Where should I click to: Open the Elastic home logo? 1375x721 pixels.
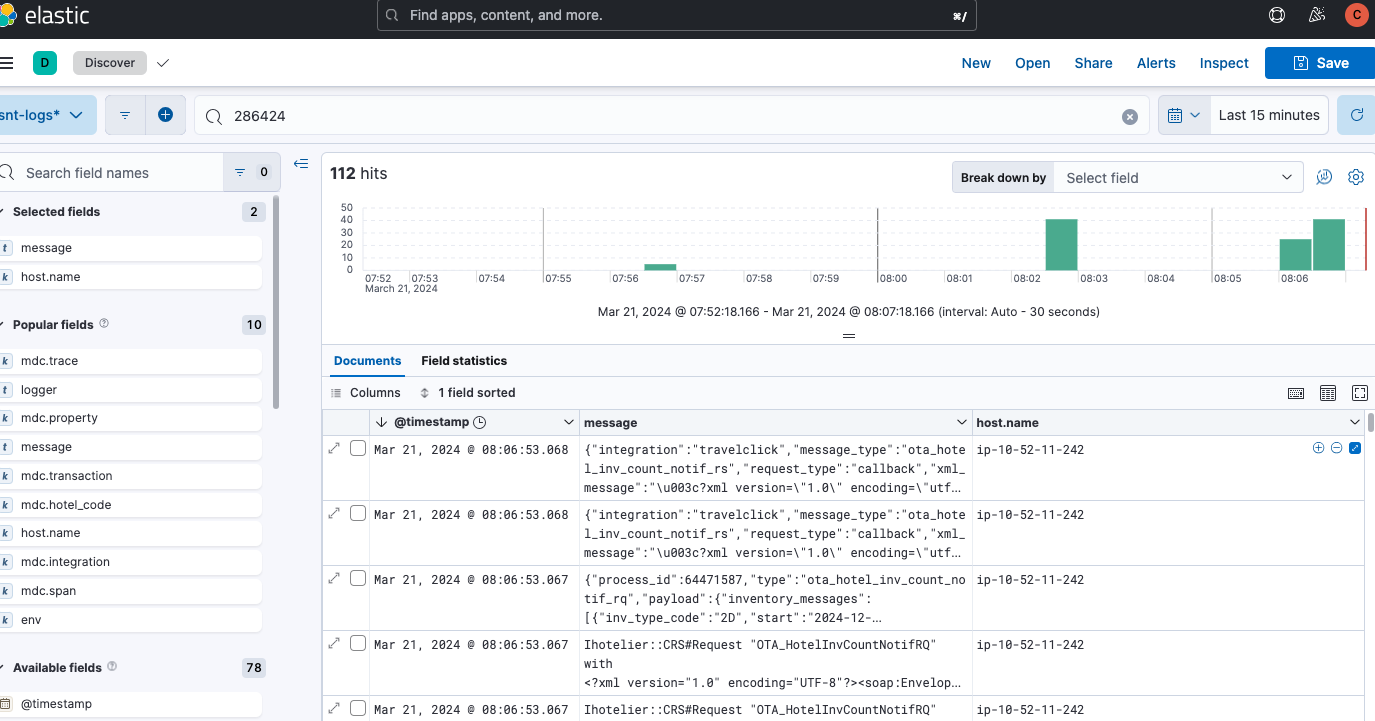(45, 15)
